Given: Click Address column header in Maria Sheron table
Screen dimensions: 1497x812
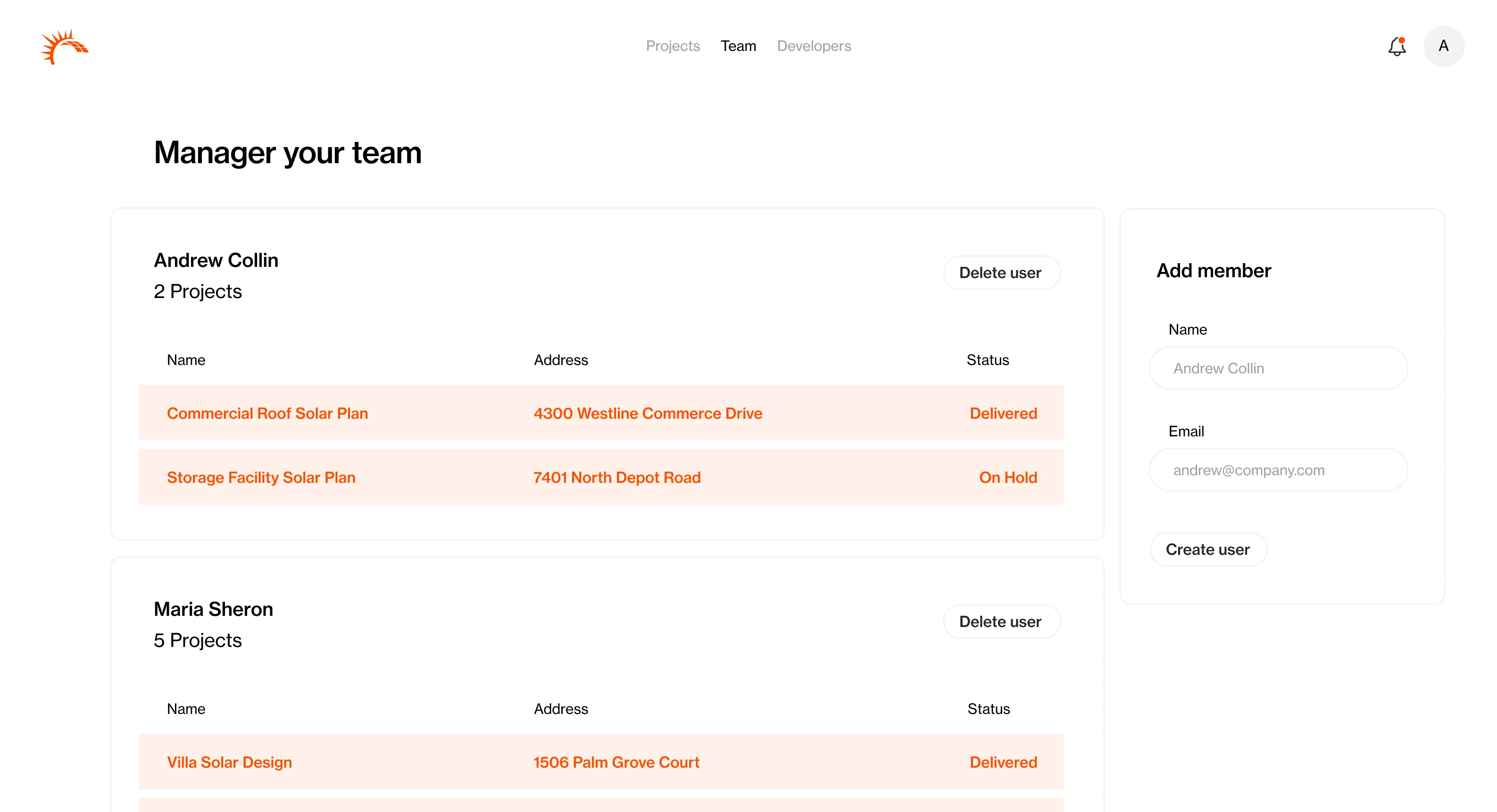Looking at the screenshot, I should pyautogui.click(x=561, y=709).
